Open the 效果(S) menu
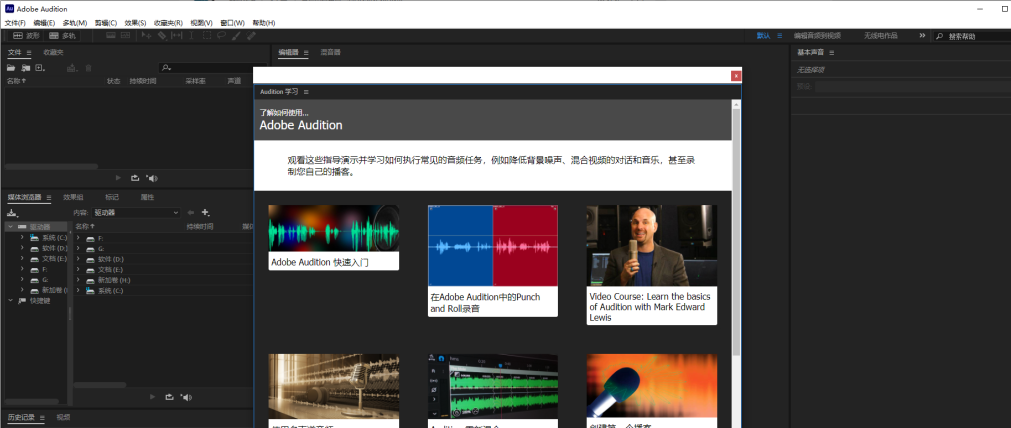This screenshot has height=428, width=1011. click(135, 23)
